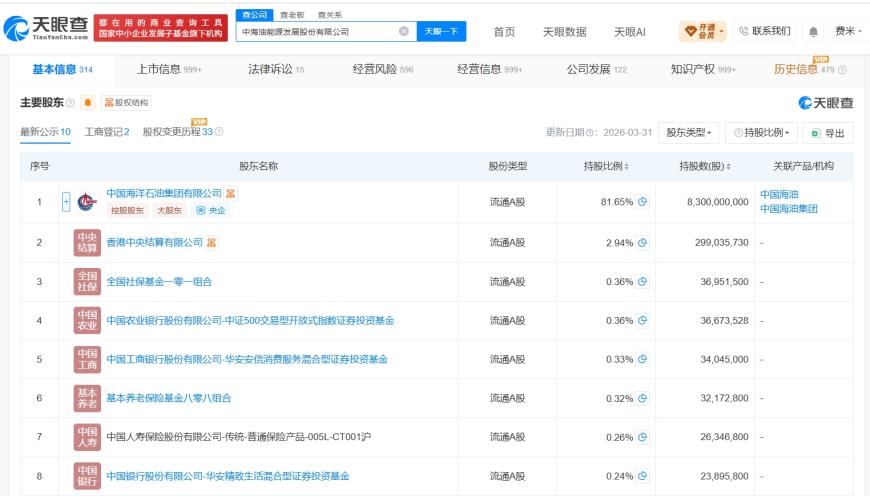Screen dimensions: 870x496
Task: Click the 中国海洋石油集团 company logo
Action: pos(87,202)
